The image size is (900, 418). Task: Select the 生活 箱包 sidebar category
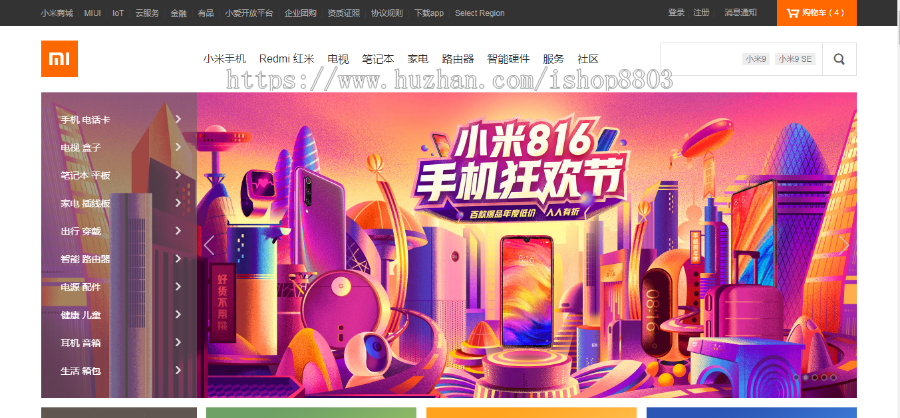point(119,370)
